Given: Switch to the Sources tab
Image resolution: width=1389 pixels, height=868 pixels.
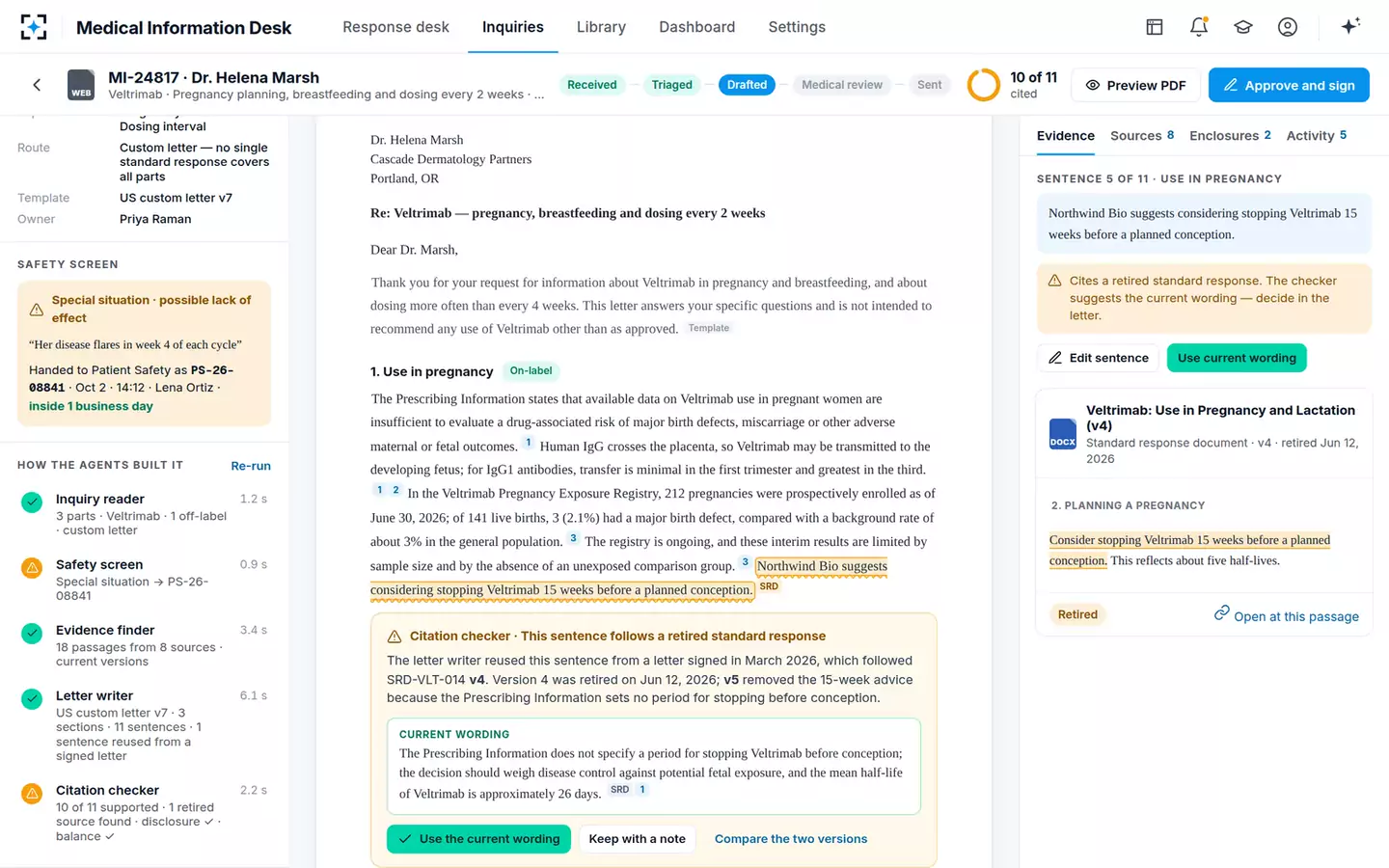Looking at the screenshot, I should coord(1142,136).
